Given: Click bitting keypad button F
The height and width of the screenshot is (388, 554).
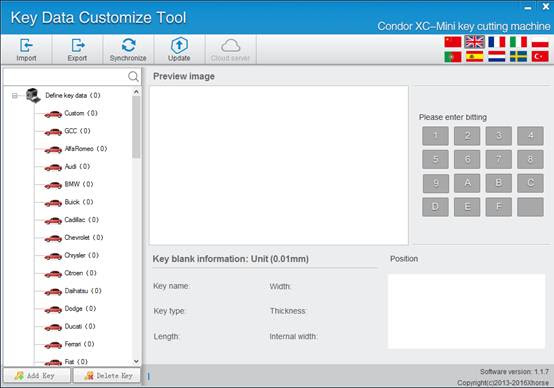Looking at the screenshot, I should [499, 207].
